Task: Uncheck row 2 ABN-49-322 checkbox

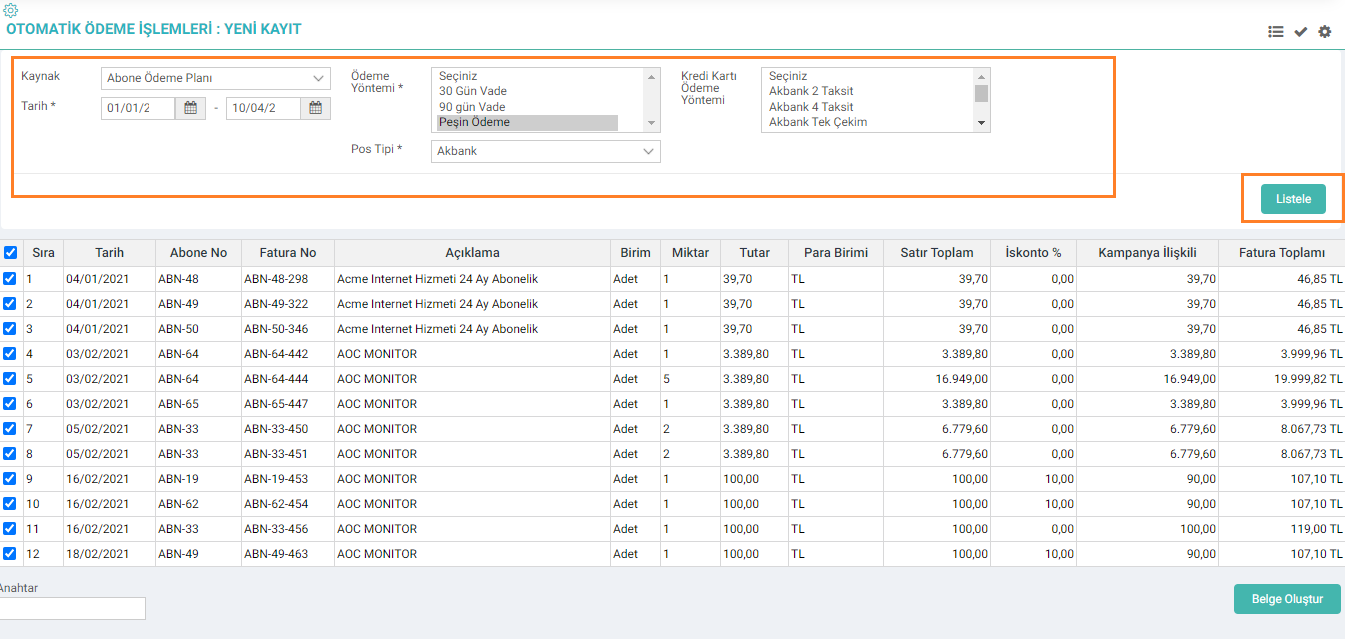Action: pyautogui.click(x=10, y=304)
